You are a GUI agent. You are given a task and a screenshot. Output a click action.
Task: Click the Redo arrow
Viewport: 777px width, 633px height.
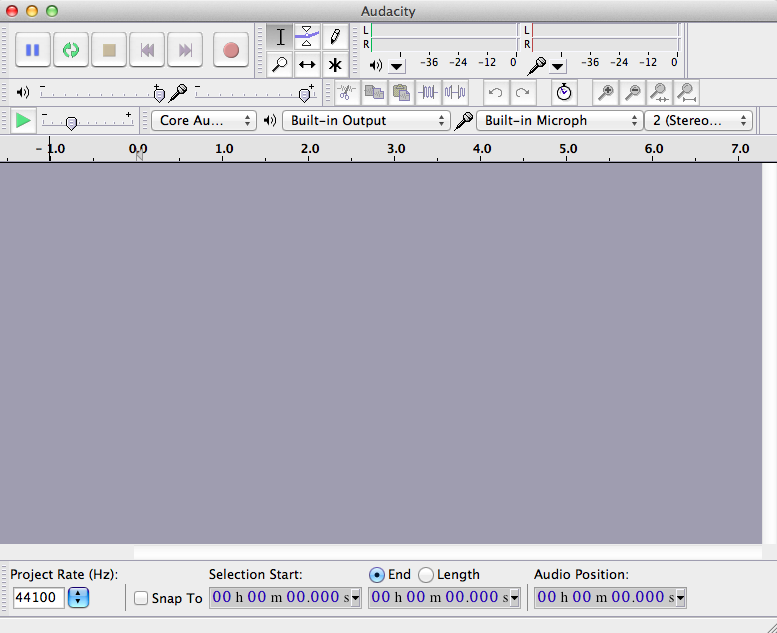pyautogui.click(x=523, y=92)
